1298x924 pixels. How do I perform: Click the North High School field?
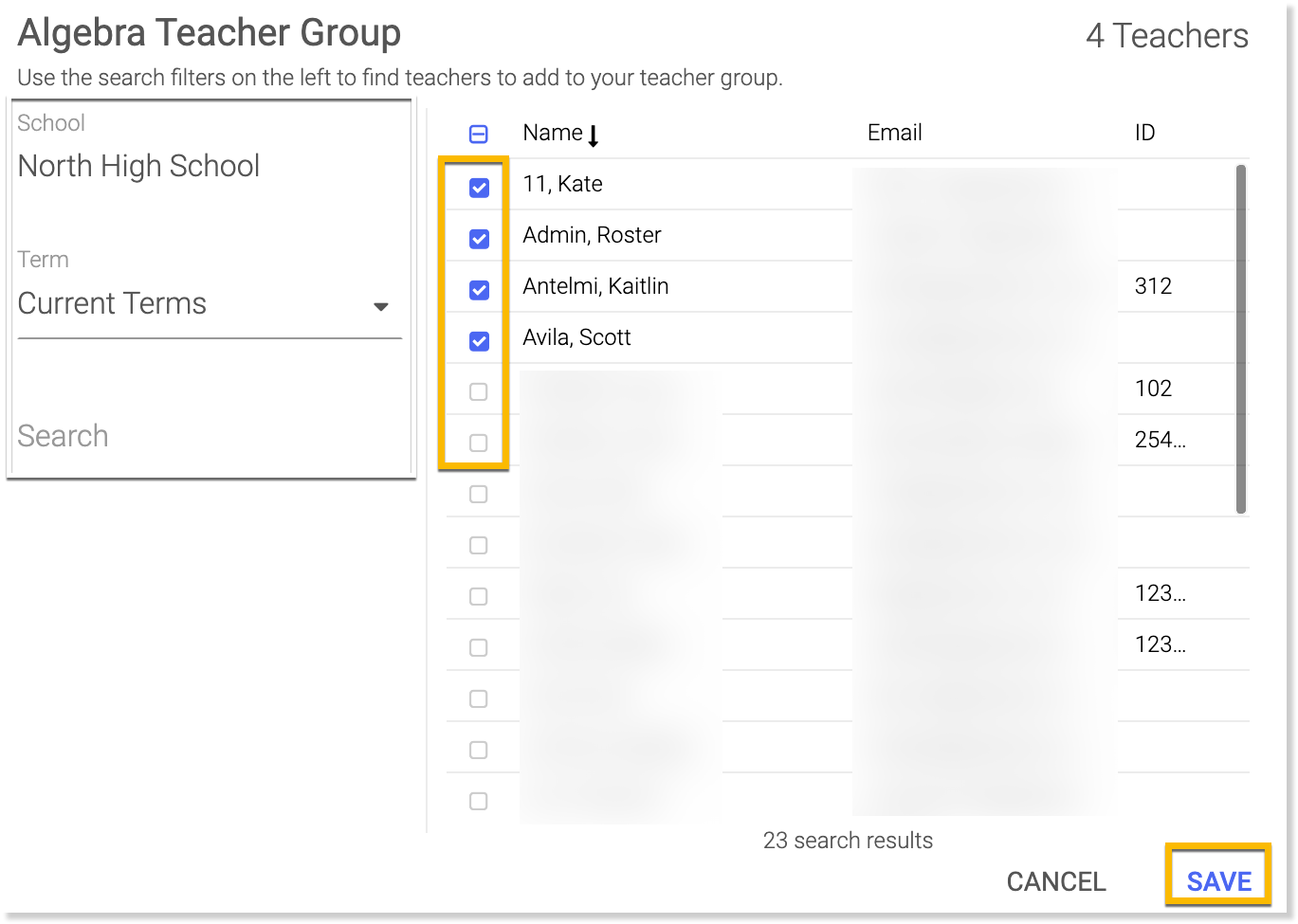tap(139, 166)
